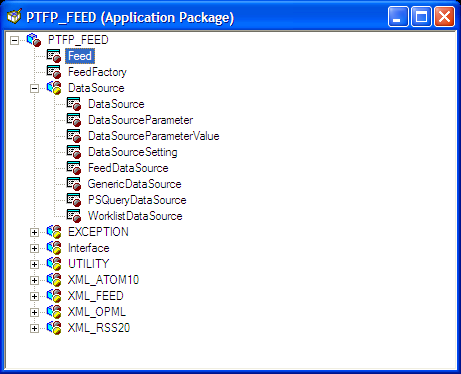The height and width of the screenshot is (374, 461).
Task: Select the DataSource subpackage label
Action: pyautogui.click(x=96, y=88)
